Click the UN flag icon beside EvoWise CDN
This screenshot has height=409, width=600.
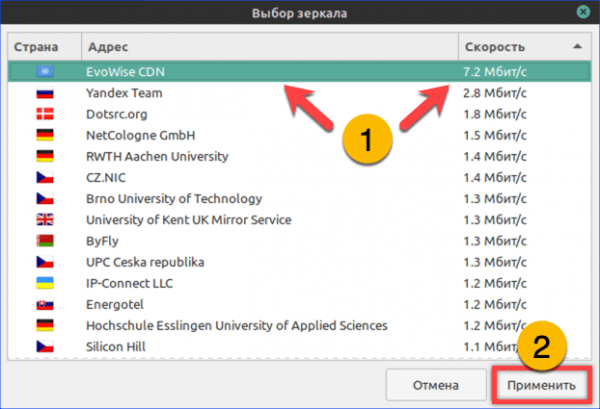(x=45, y=72)
